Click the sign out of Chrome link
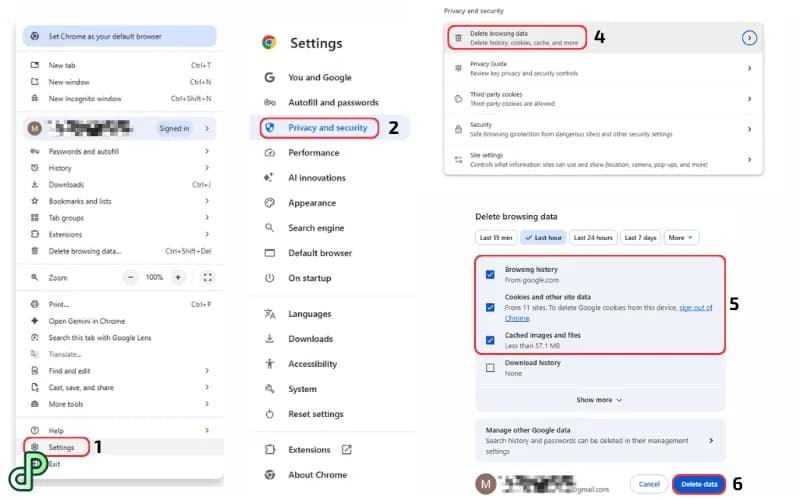This screenshot has height=500, width=800. 695,308
